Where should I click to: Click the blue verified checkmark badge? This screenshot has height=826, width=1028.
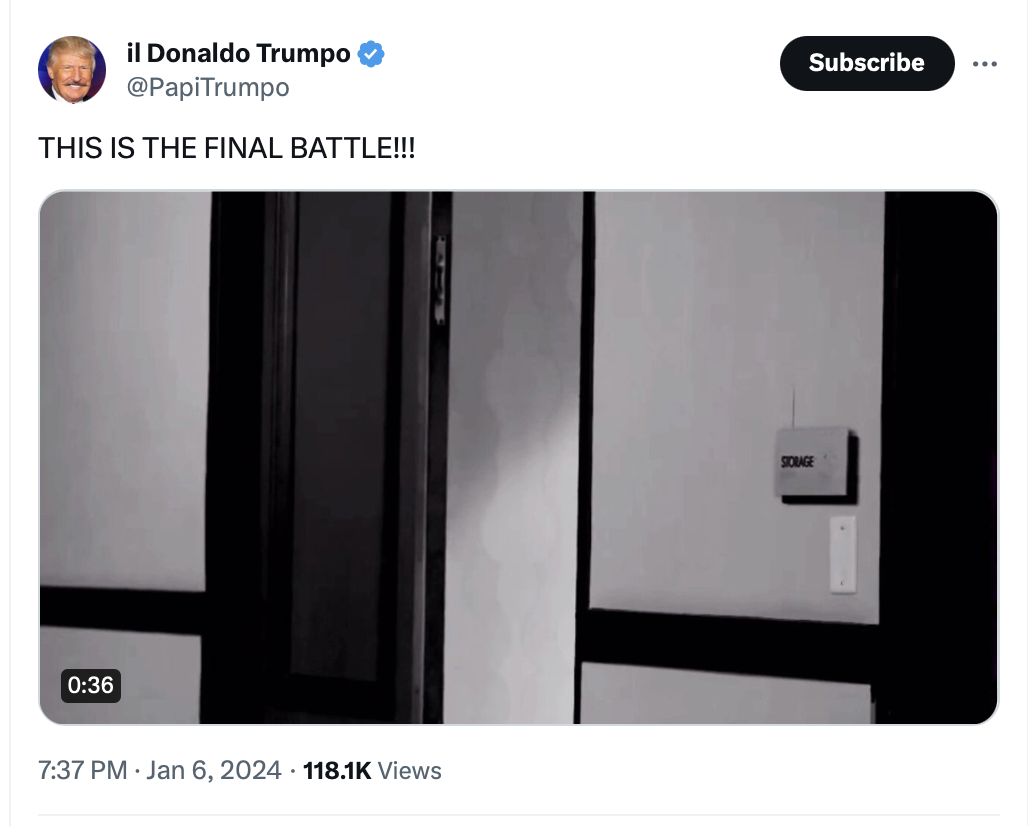(371, 54)
